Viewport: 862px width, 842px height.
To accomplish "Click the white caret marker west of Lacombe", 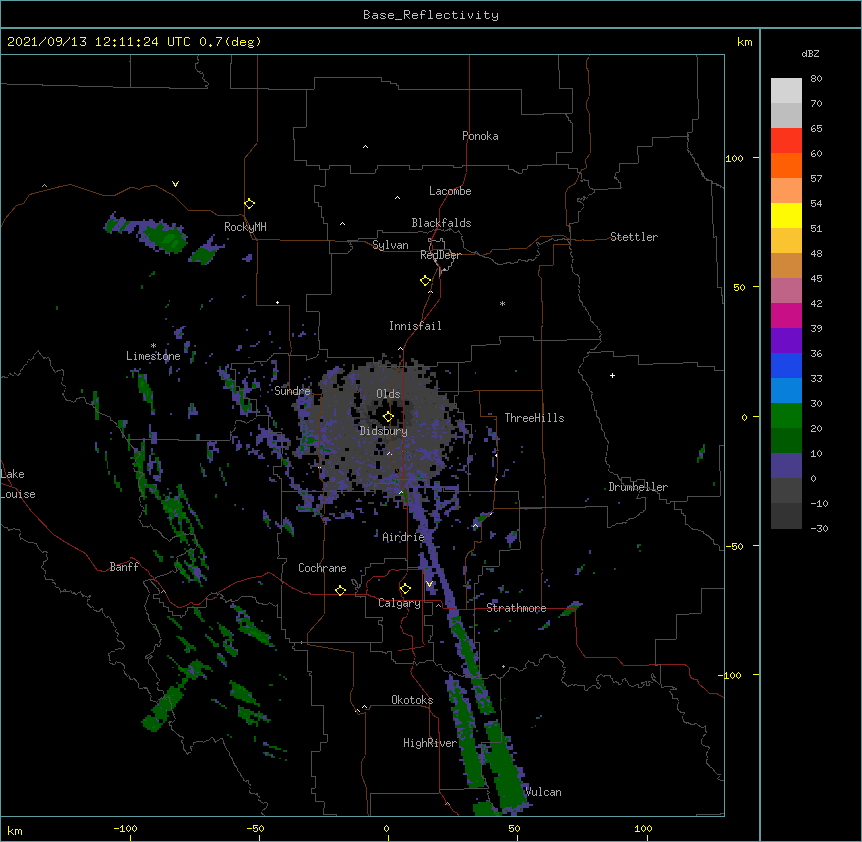I will [397, 198].
